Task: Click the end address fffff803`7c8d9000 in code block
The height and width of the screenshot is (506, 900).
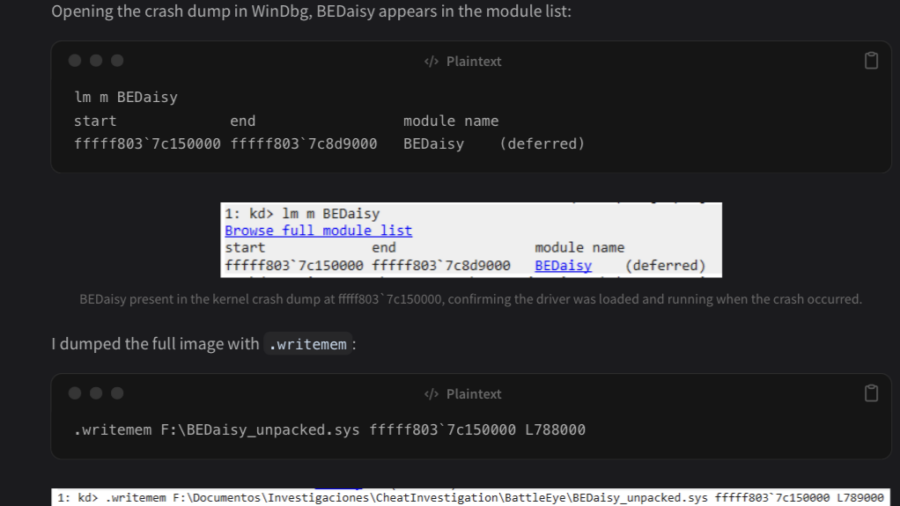Action: pos(304,143)
